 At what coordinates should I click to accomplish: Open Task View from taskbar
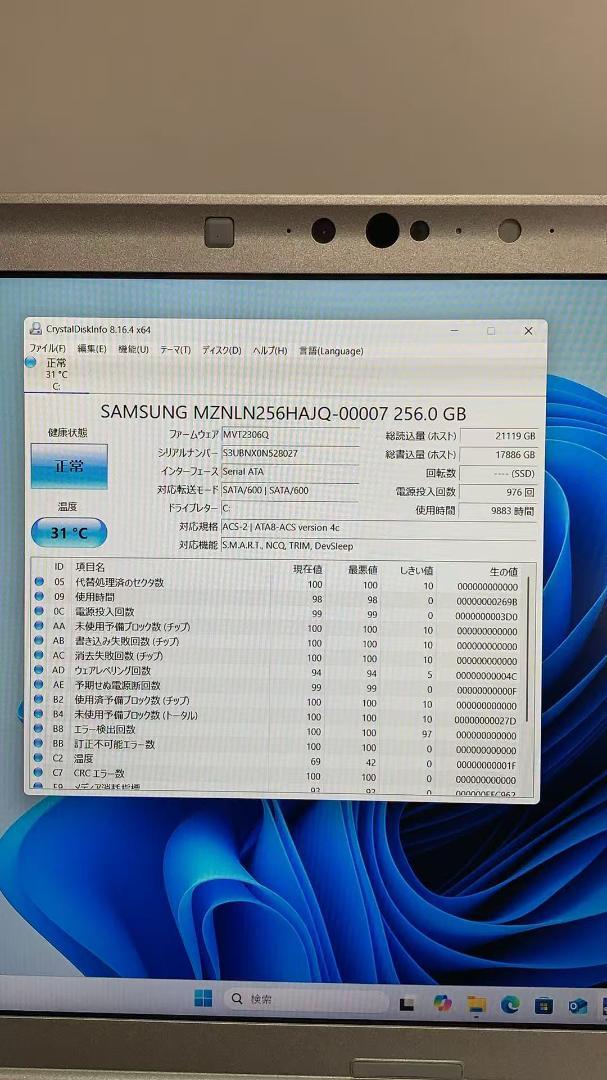point(407,1004)
